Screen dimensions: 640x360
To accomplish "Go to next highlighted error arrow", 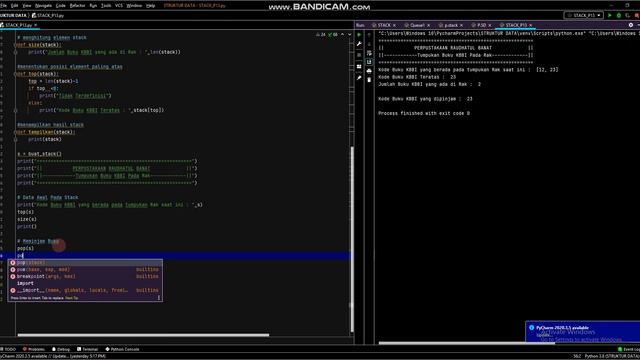I will coord(349,35).
